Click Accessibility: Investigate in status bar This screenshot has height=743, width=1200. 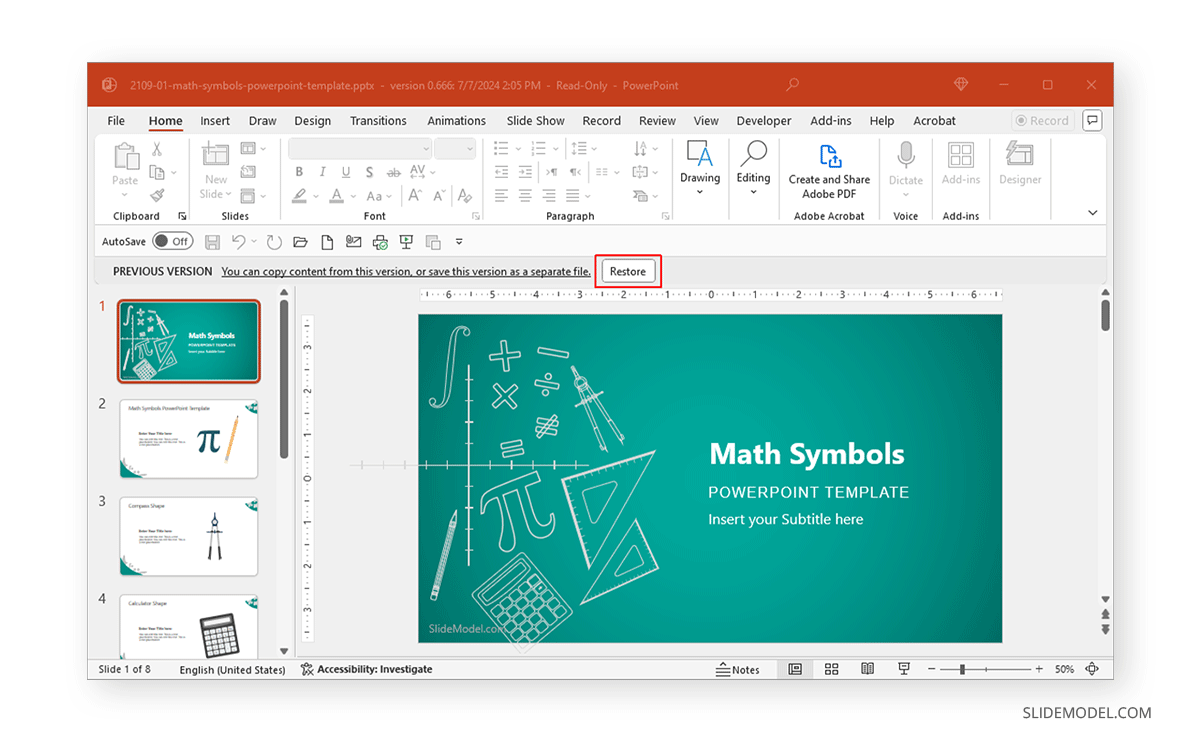click(x=367, y=669)
